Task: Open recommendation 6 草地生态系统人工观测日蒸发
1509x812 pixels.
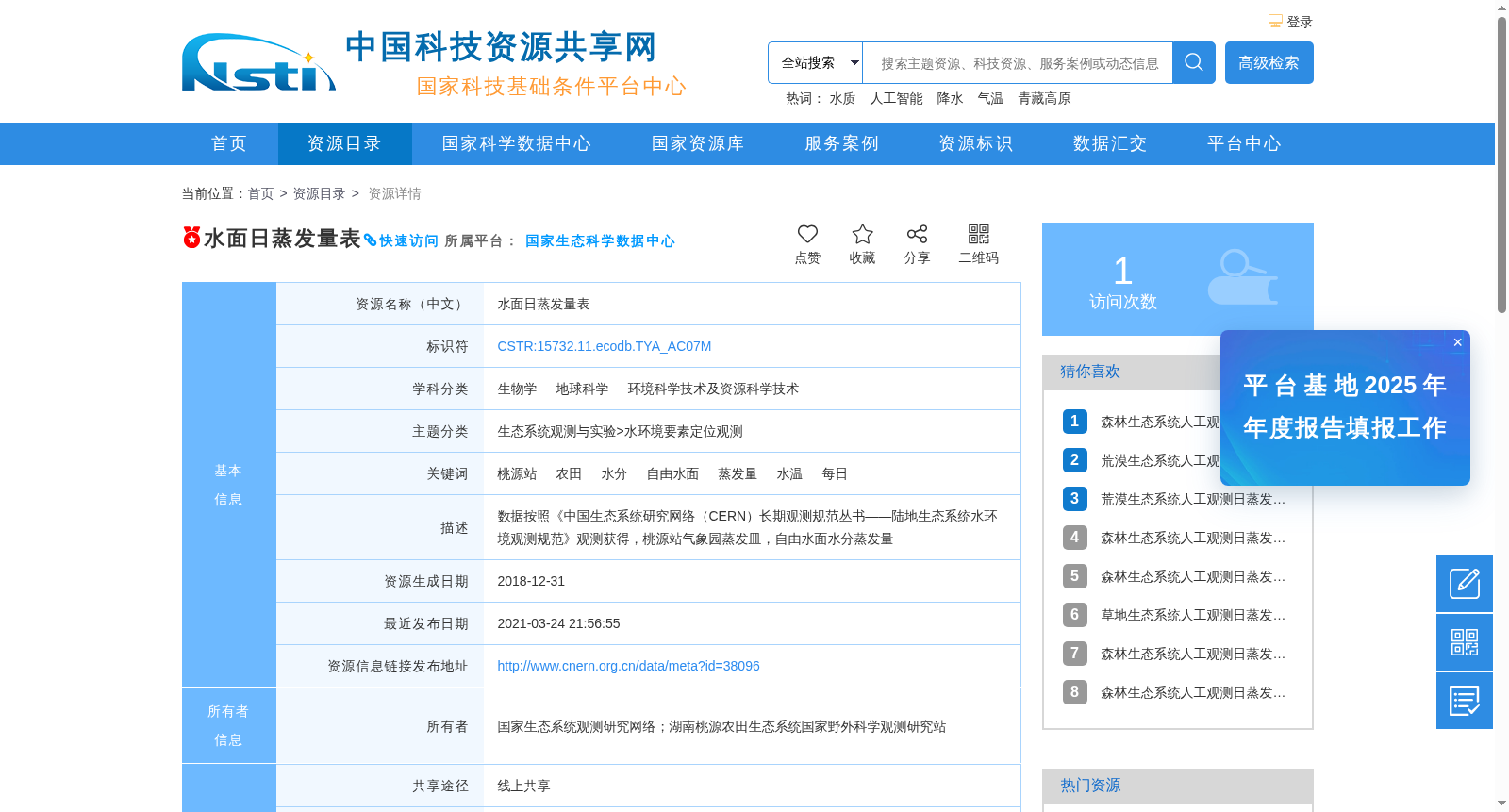Action: click(x=1193, y=615)
